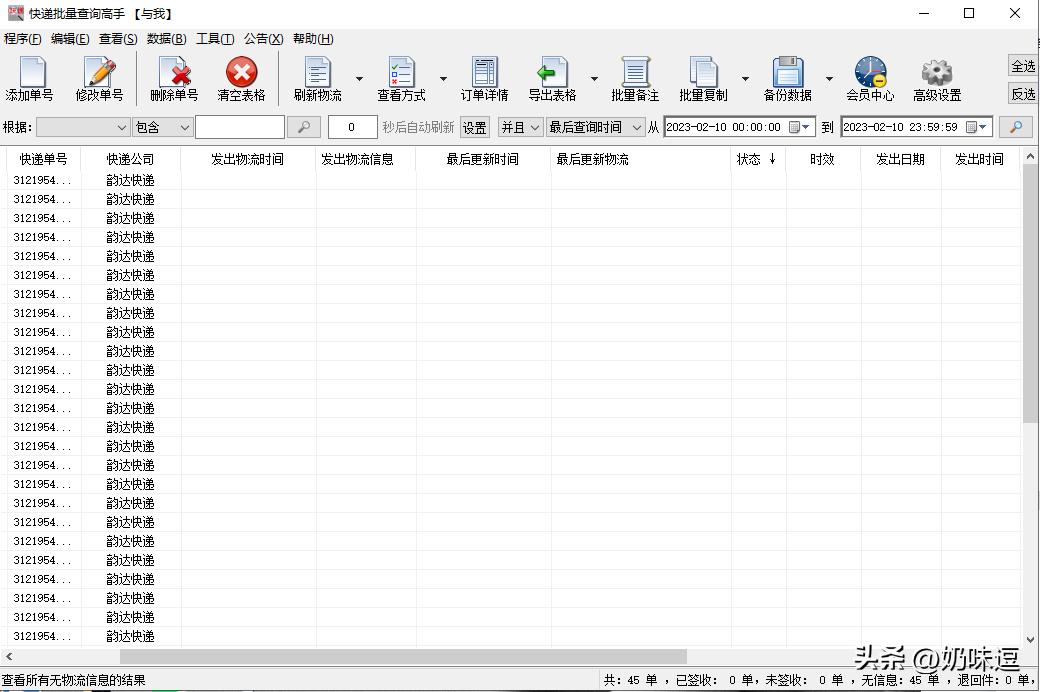Open calendar for the end date
The width and height of the screenshot is (1040, 692).
pos(976,127)
